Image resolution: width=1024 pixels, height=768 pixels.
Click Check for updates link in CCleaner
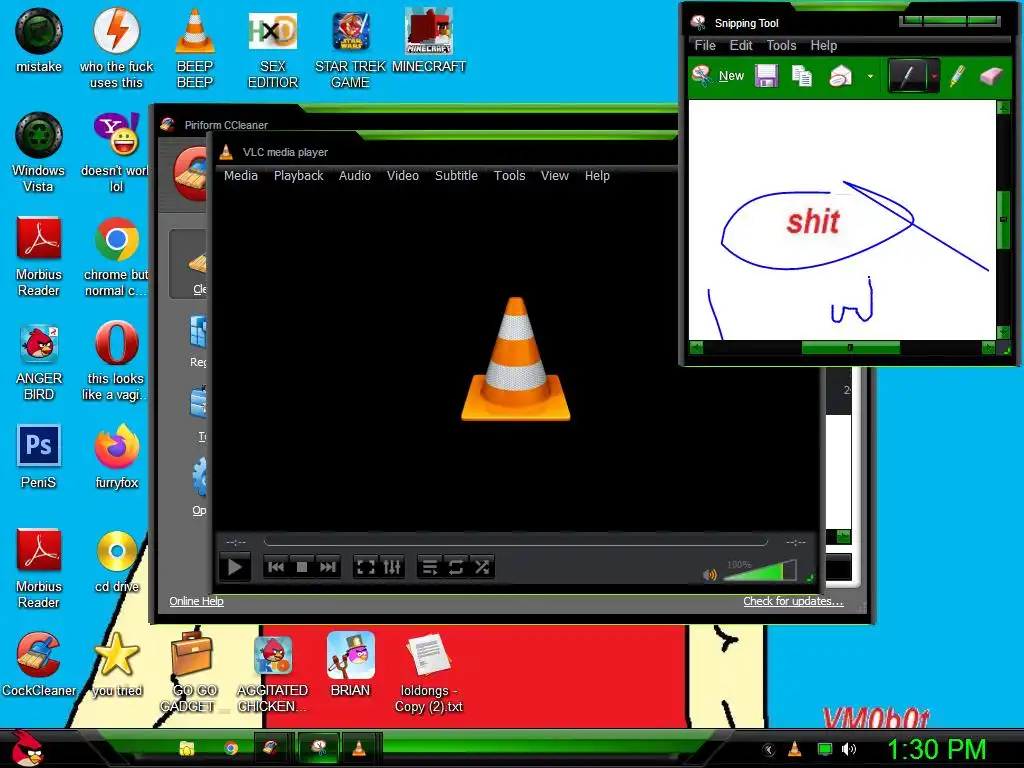pos(793,601)
